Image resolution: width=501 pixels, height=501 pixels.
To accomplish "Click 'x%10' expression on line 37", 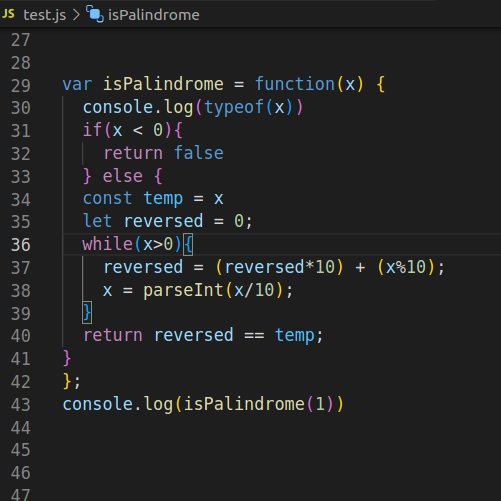I will [406, 267].
